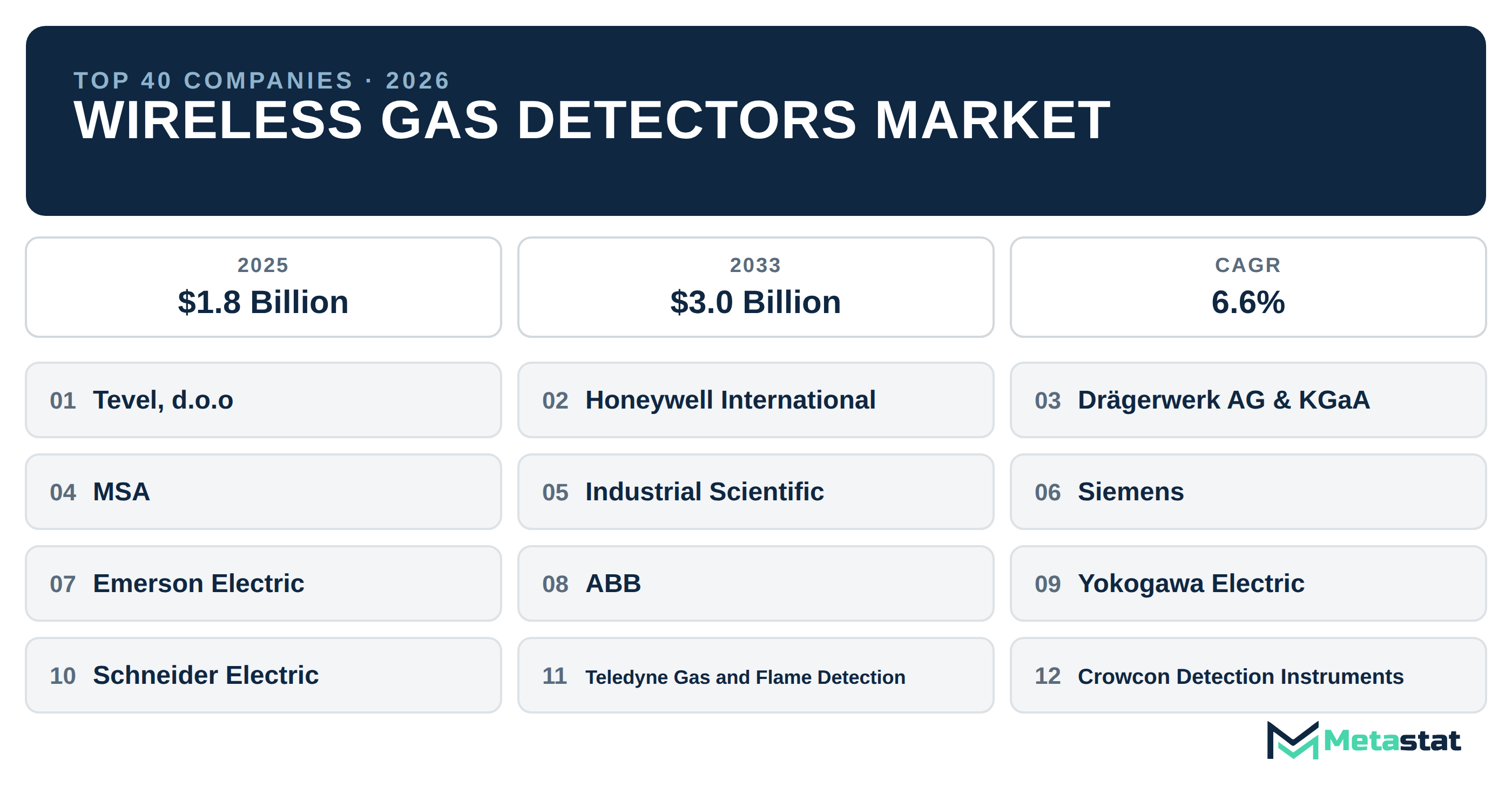Click the 2025 label
Viewport: 1512px width, 788px height.
coord(263,265)
